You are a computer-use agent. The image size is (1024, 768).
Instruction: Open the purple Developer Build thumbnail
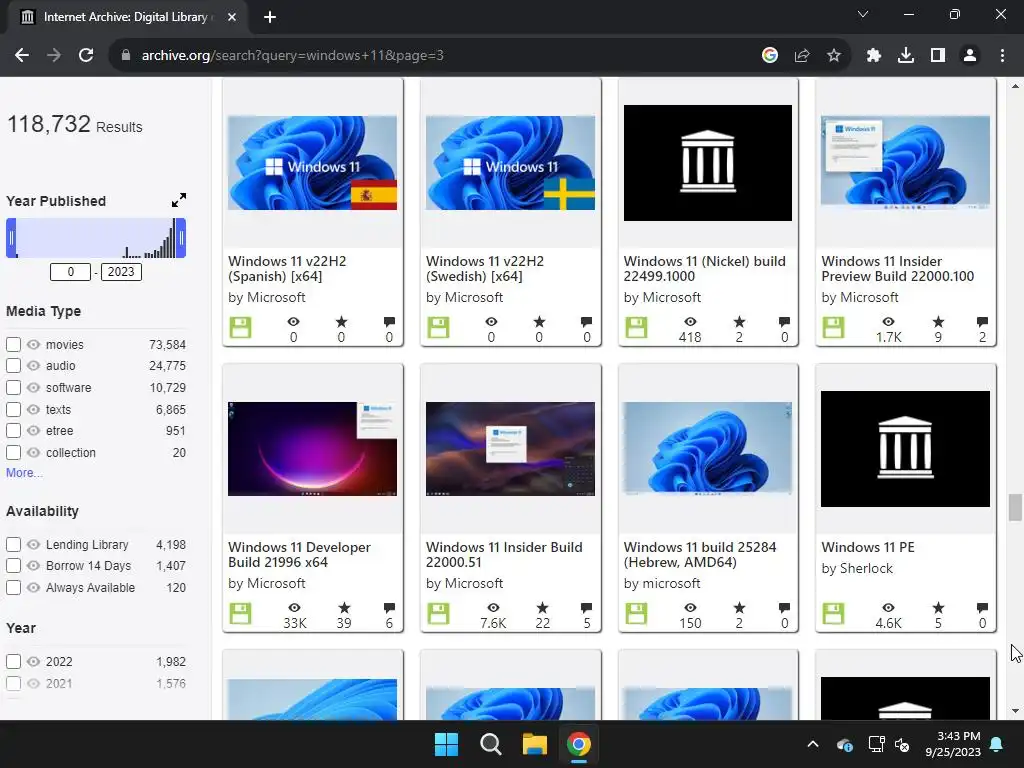[312, 449]
